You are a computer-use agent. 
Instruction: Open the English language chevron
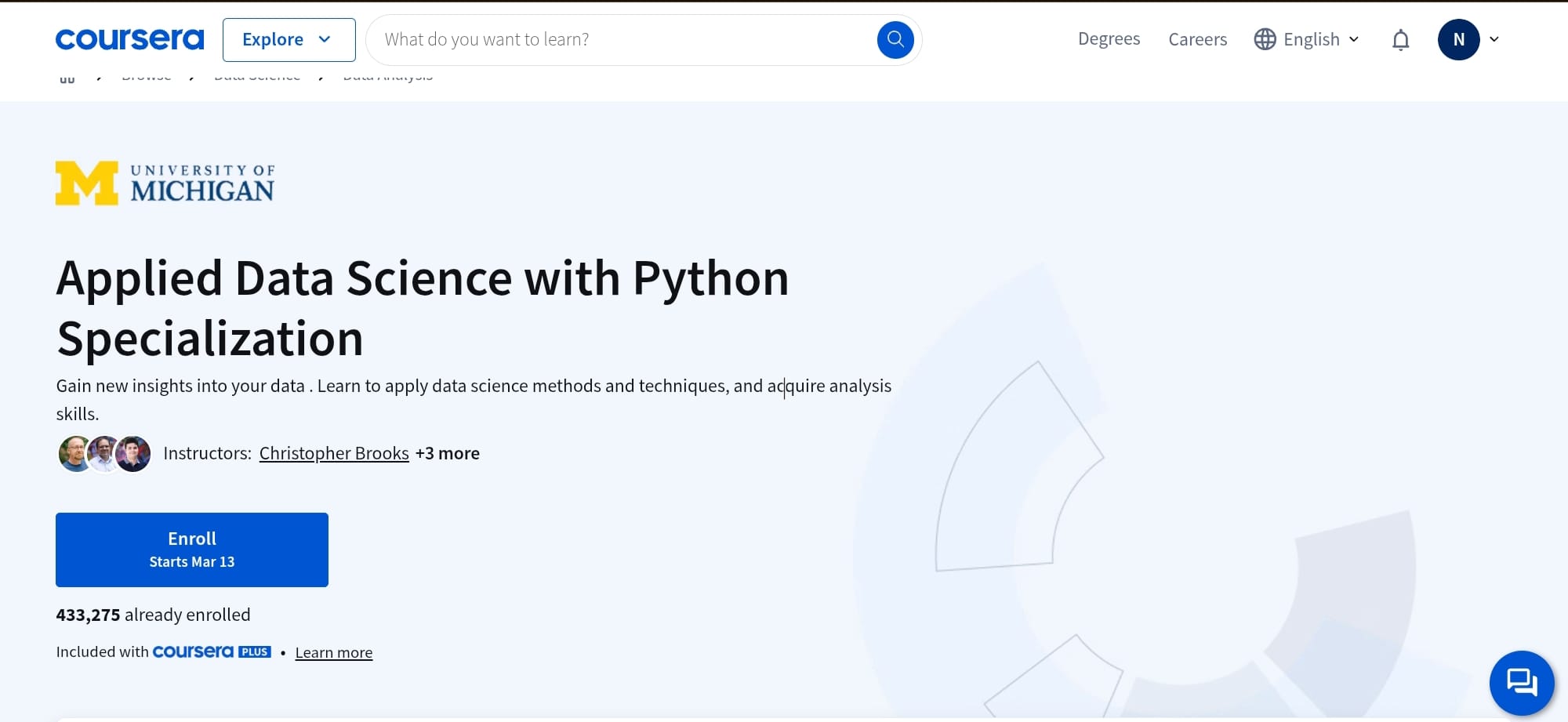(x=1354, y=39)
